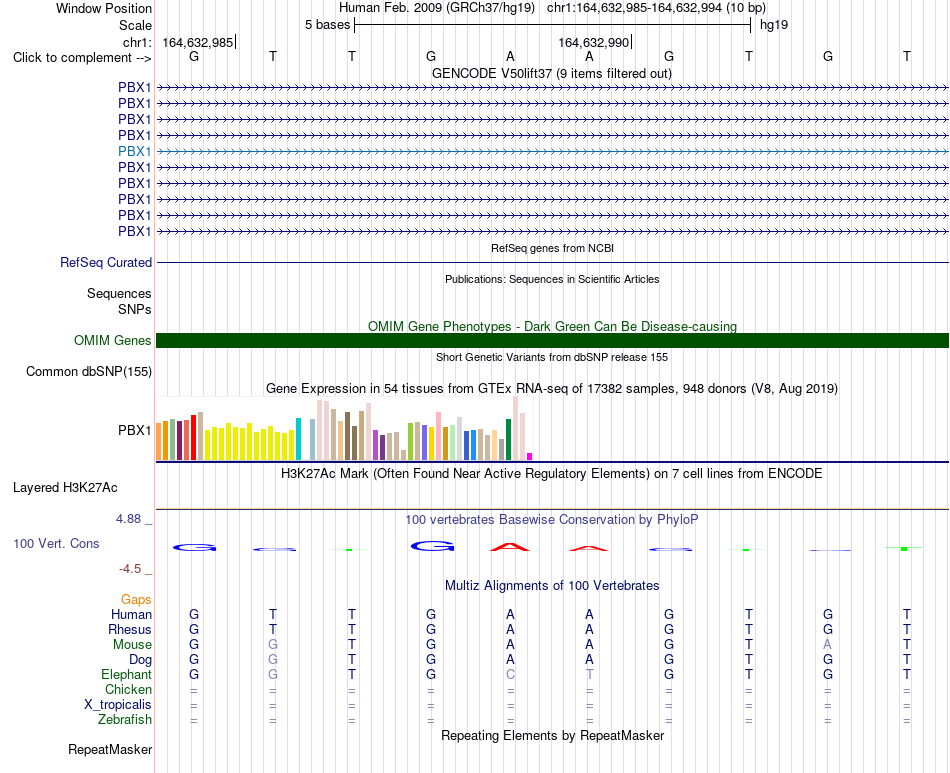Click the faded C in the Elephant row
950x773 pixels.
pos(511,674)
